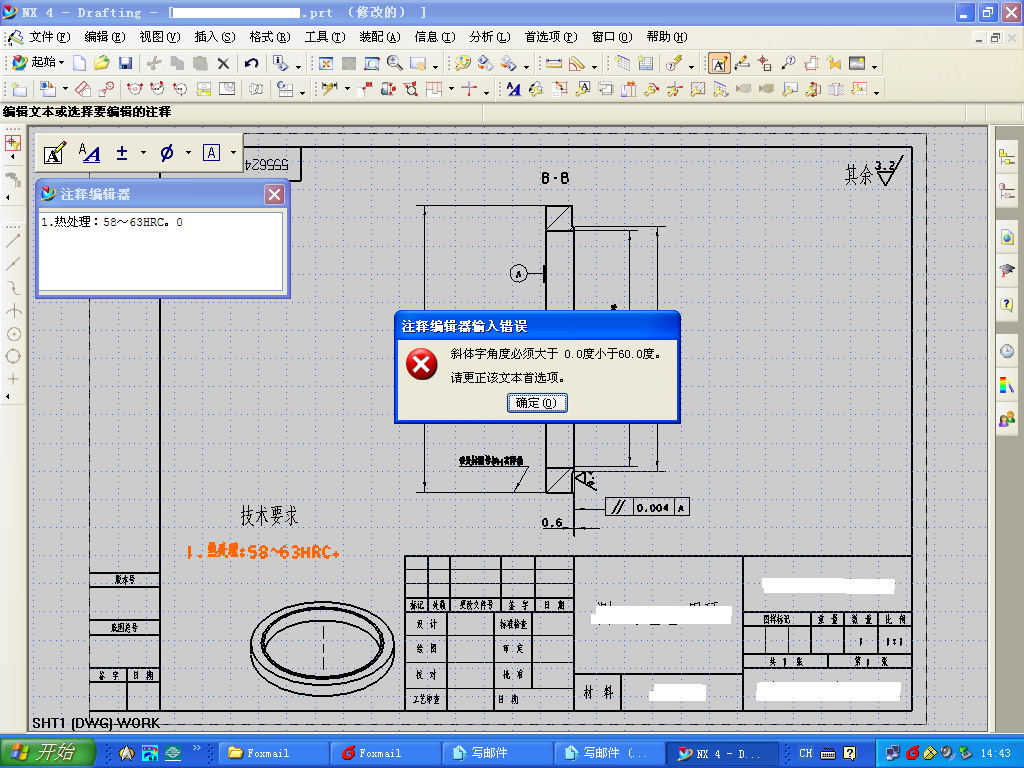Click the ring isometric view on sheet
Screen dimensions: 1024x768
point(323,648)
